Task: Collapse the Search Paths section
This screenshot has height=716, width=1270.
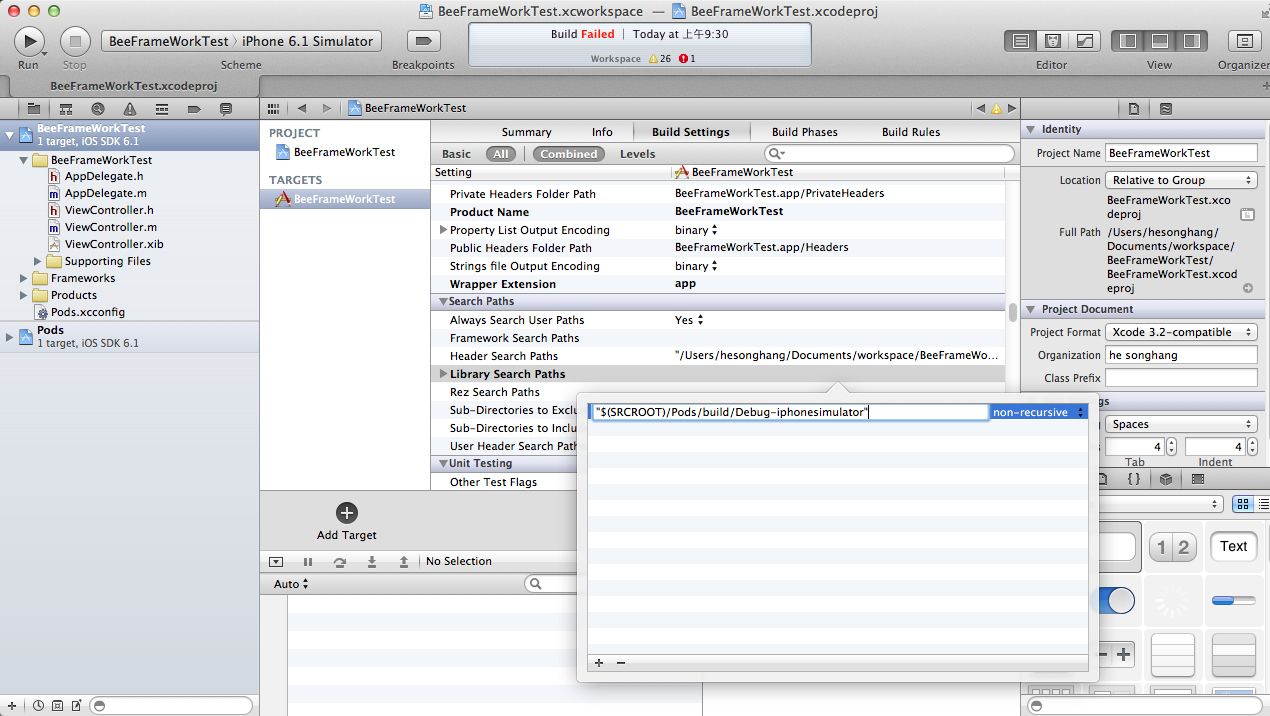Action: (x=442, y=302)
